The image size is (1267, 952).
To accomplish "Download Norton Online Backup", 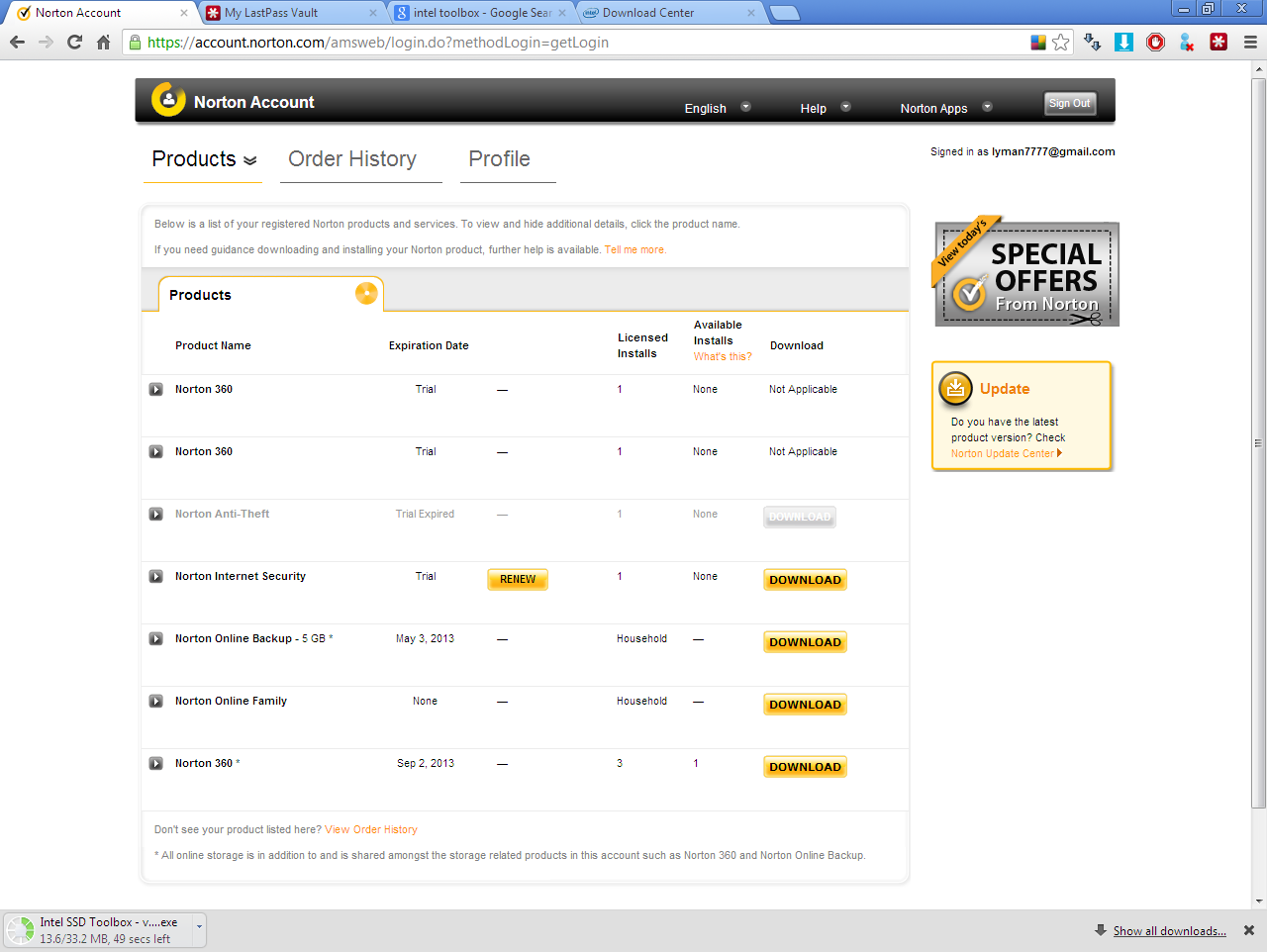I will (x=805, y=642).
